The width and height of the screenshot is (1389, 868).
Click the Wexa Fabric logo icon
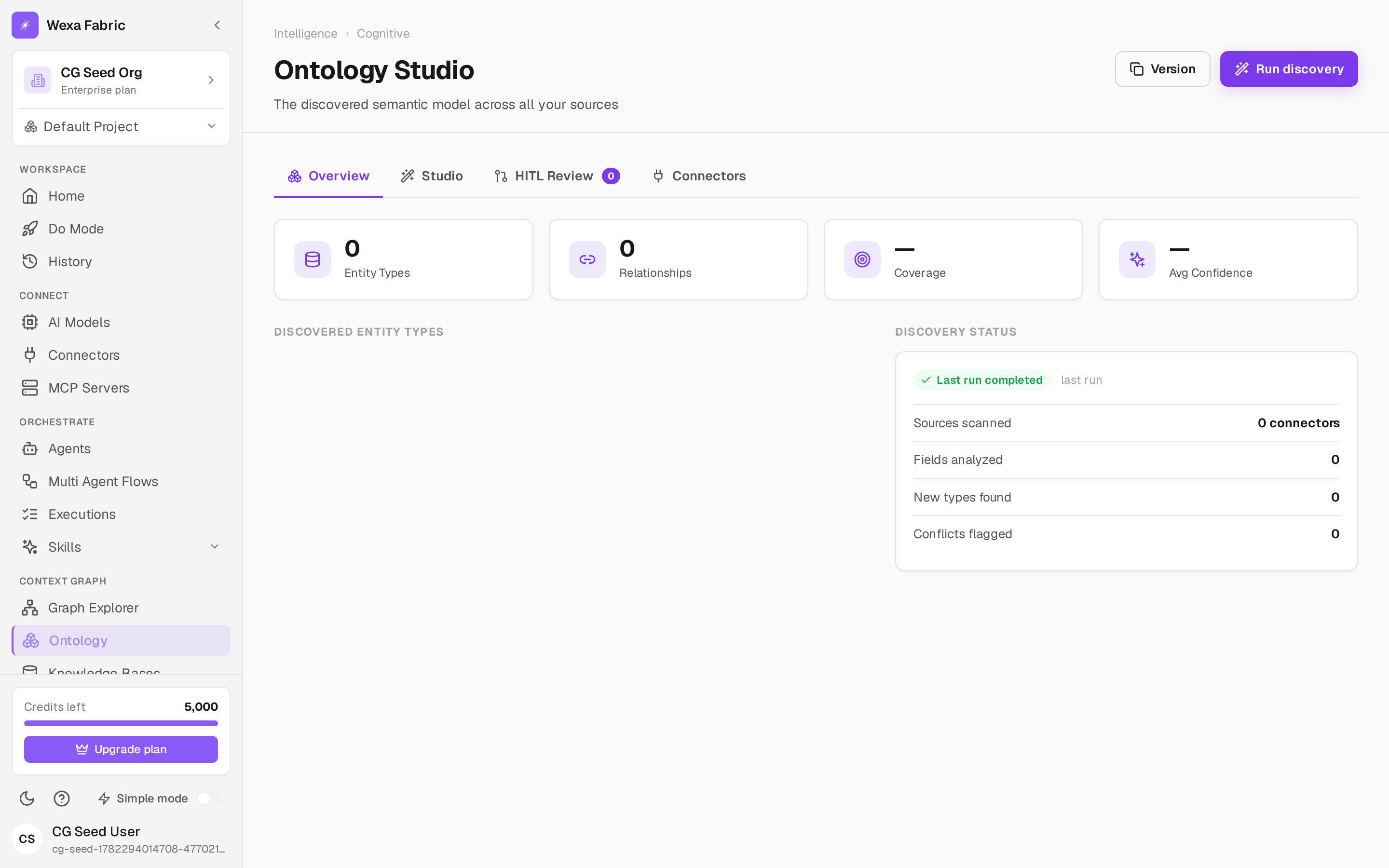(x=25, y=25)
